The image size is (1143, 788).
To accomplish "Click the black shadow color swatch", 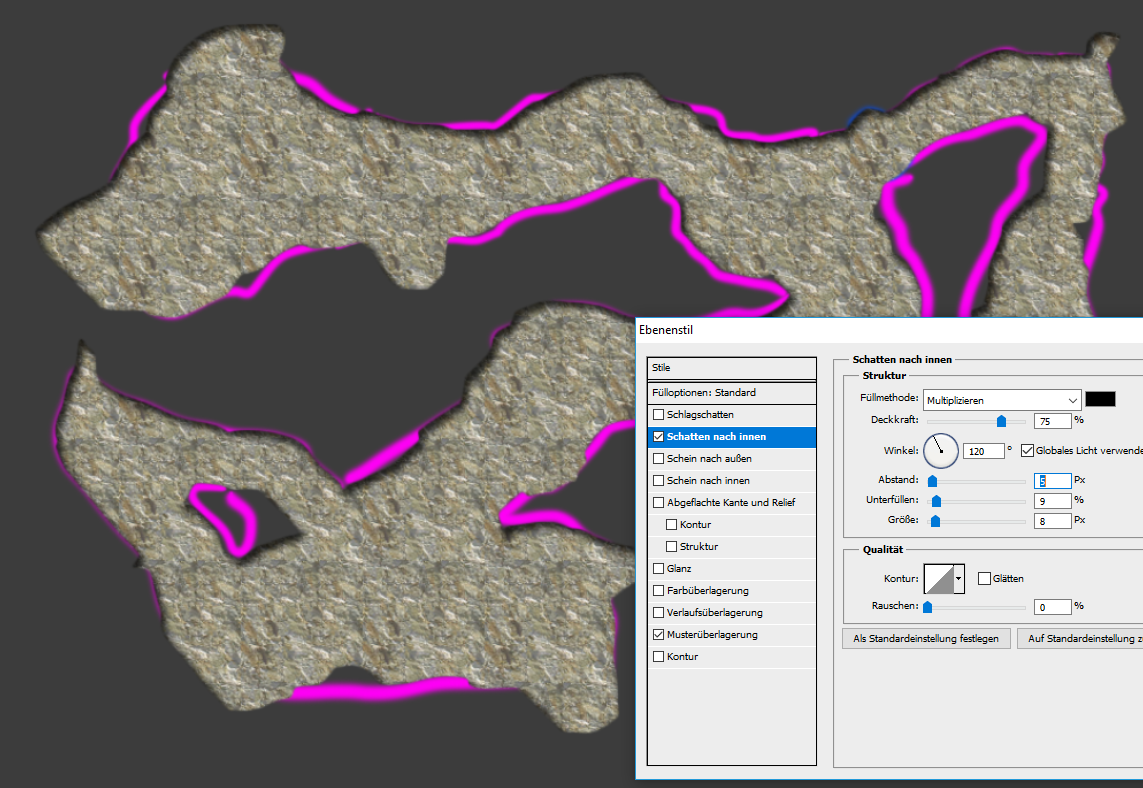I will point(1100,399).
